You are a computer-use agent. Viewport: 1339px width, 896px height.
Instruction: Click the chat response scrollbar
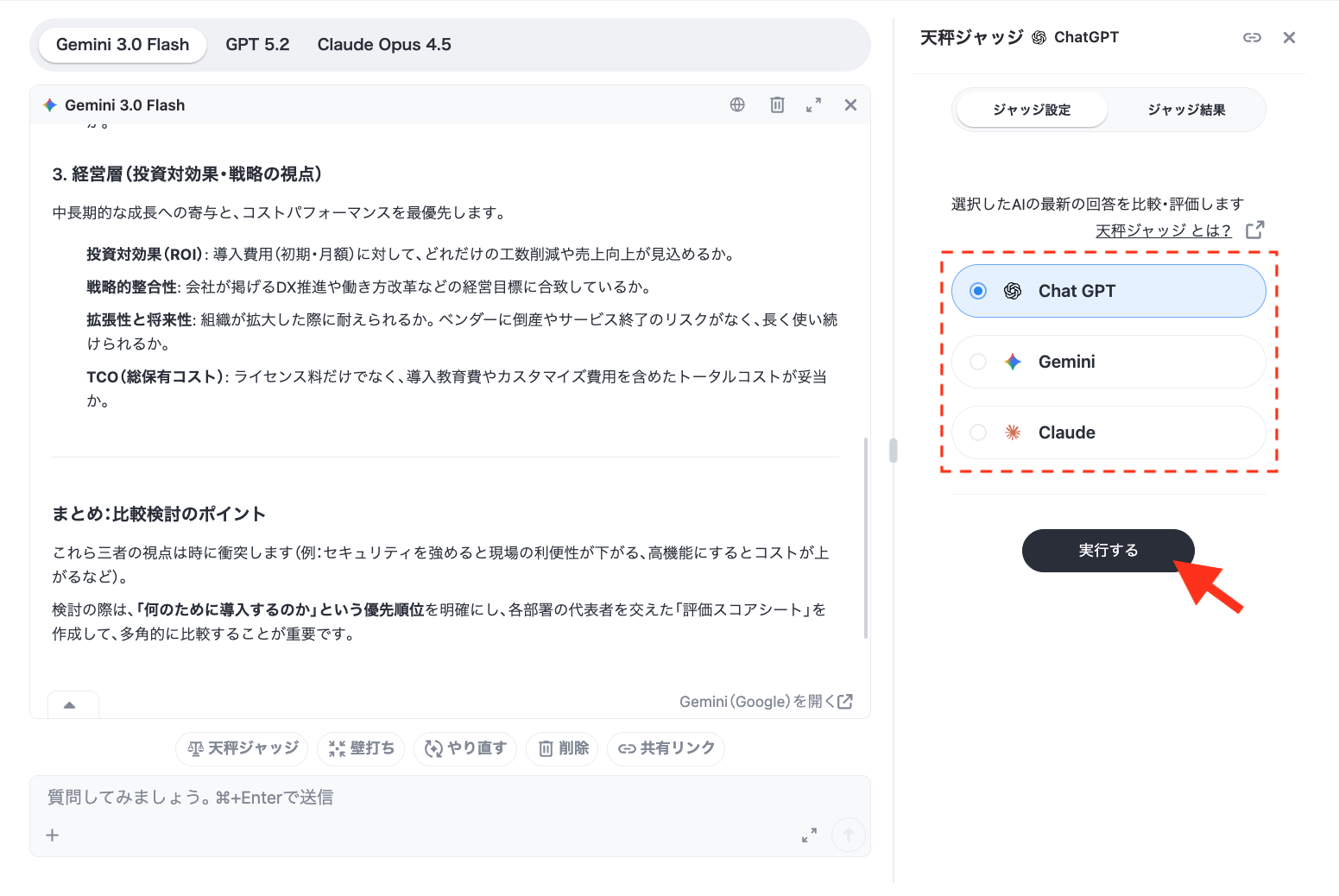click(x=865, y=537)
